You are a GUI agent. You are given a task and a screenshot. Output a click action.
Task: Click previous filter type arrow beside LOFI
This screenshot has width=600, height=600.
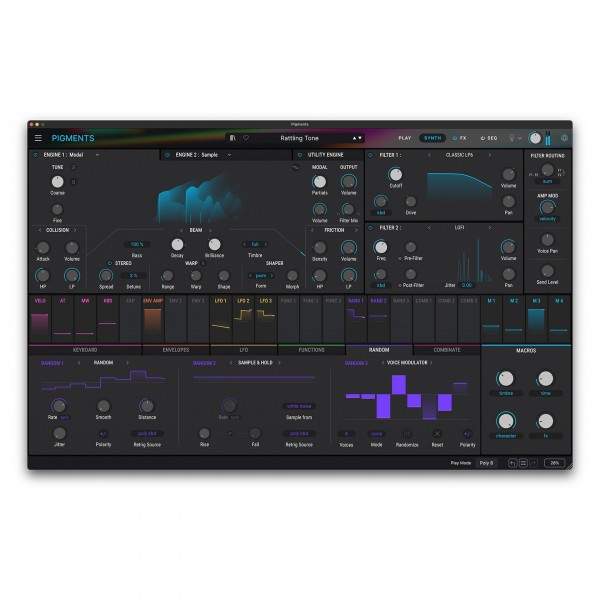(x=429, y=228)
